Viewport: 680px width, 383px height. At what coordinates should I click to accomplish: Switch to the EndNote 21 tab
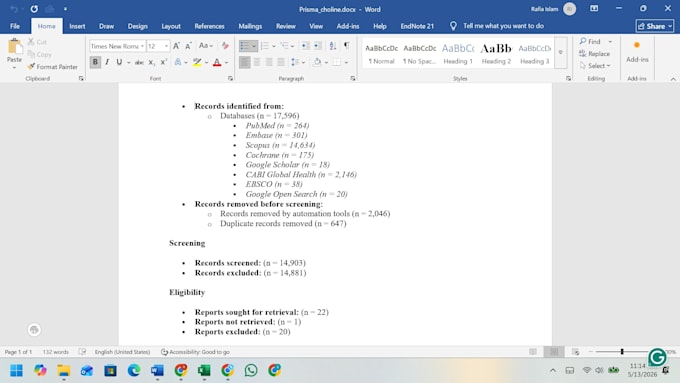pyautogui.click(x=417, y=26)
